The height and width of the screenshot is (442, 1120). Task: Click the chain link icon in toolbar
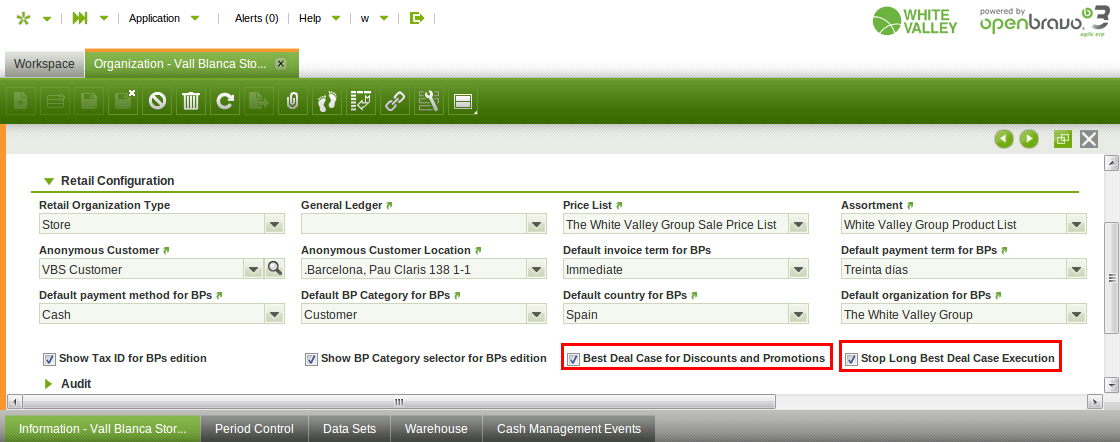(x=395, y=101)
